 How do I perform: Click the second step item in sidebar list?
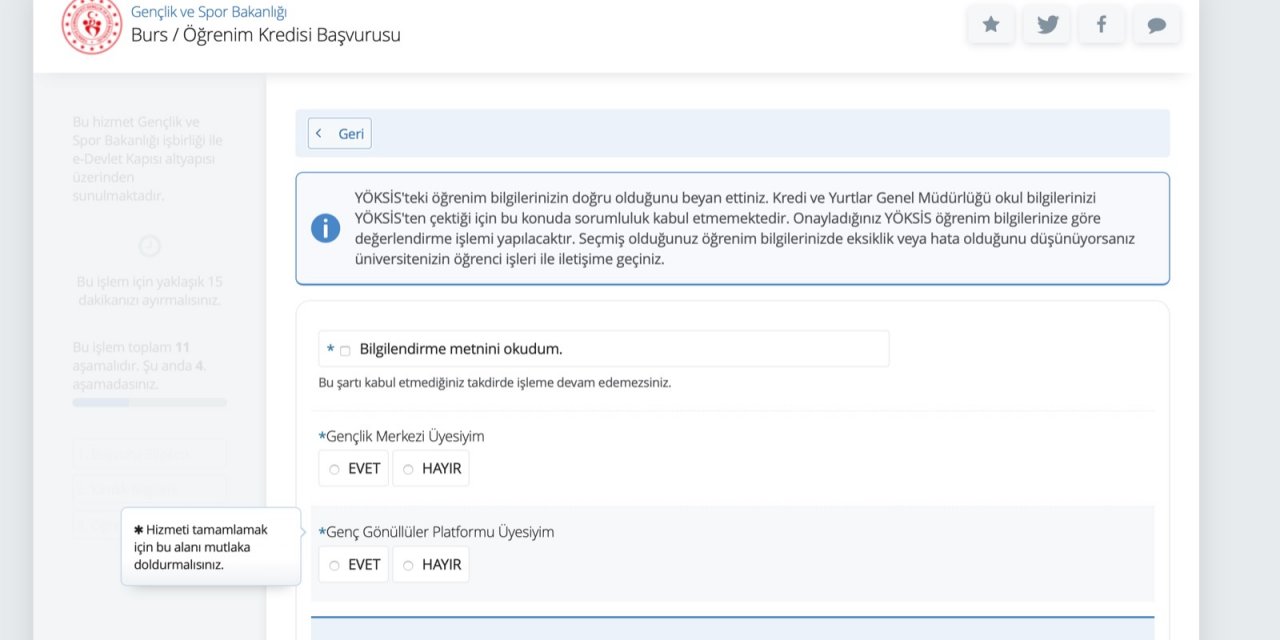[149, 489]
